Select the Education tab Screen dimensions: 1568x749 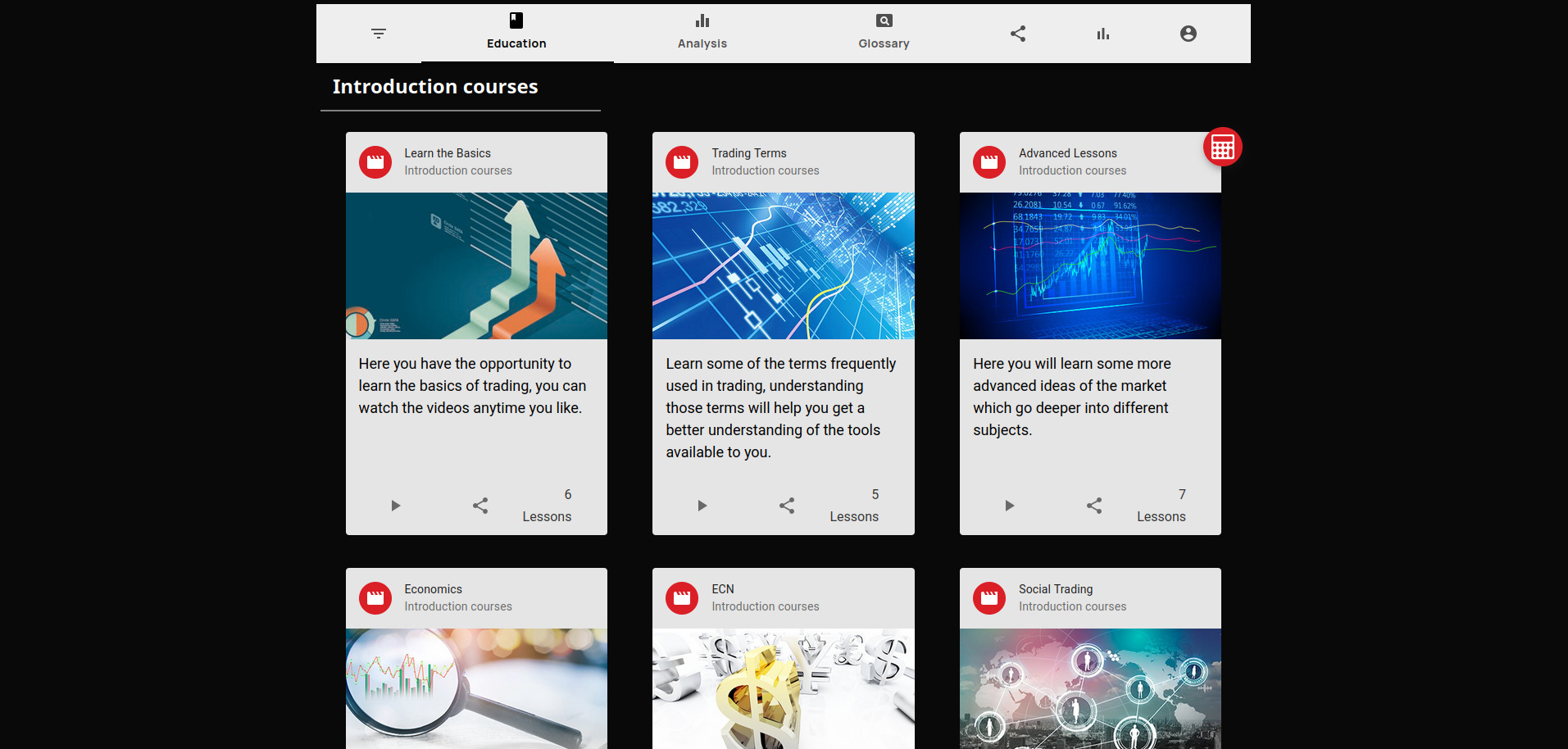point(516,33)
